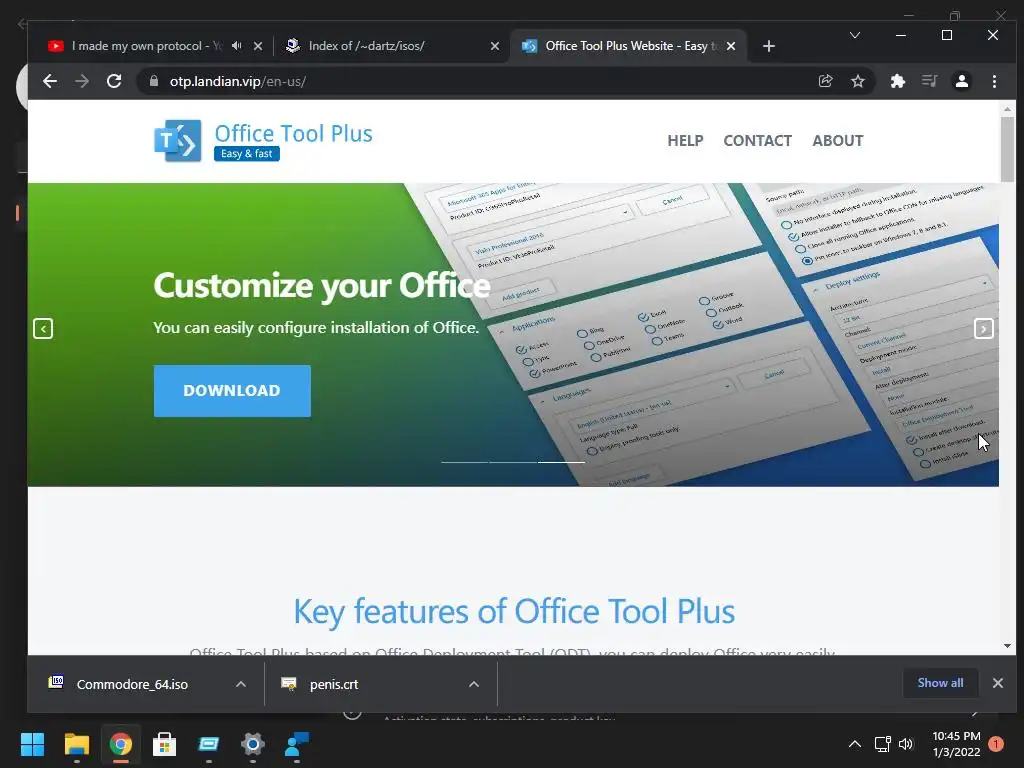Select the first carousel indicator
Viewport: 1024px width, 768px height.
coord(465,462)
